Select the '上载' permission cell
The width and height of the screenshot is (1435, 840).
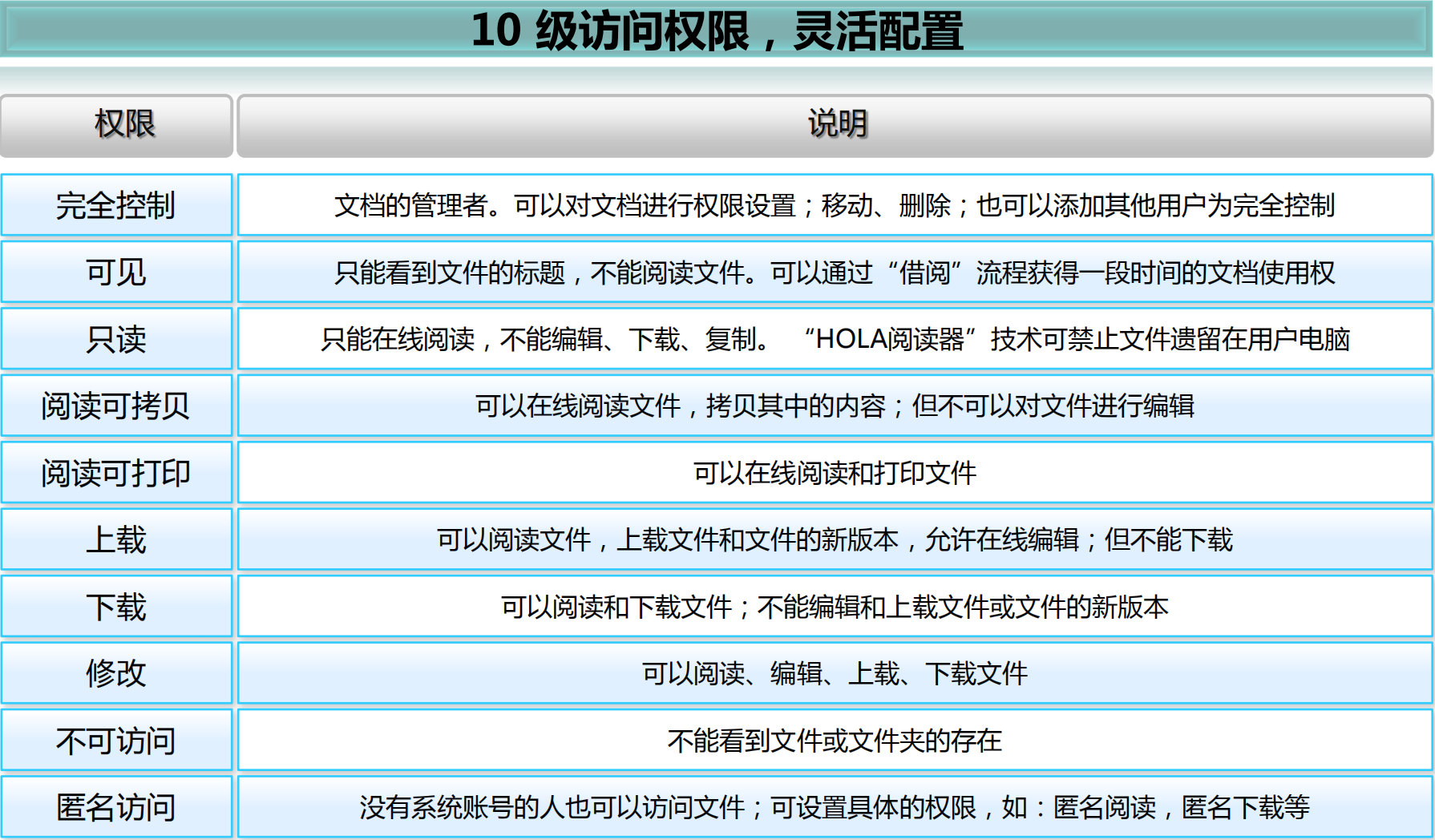pos(117,539)
